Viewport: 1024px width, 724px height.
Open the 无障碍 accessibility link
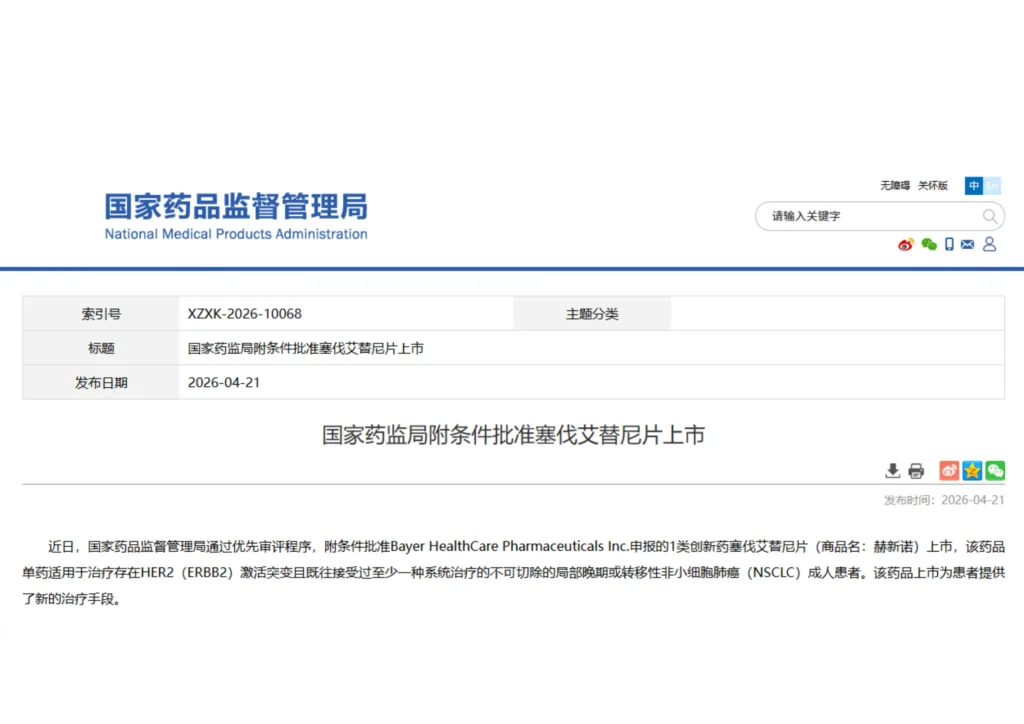895,185
